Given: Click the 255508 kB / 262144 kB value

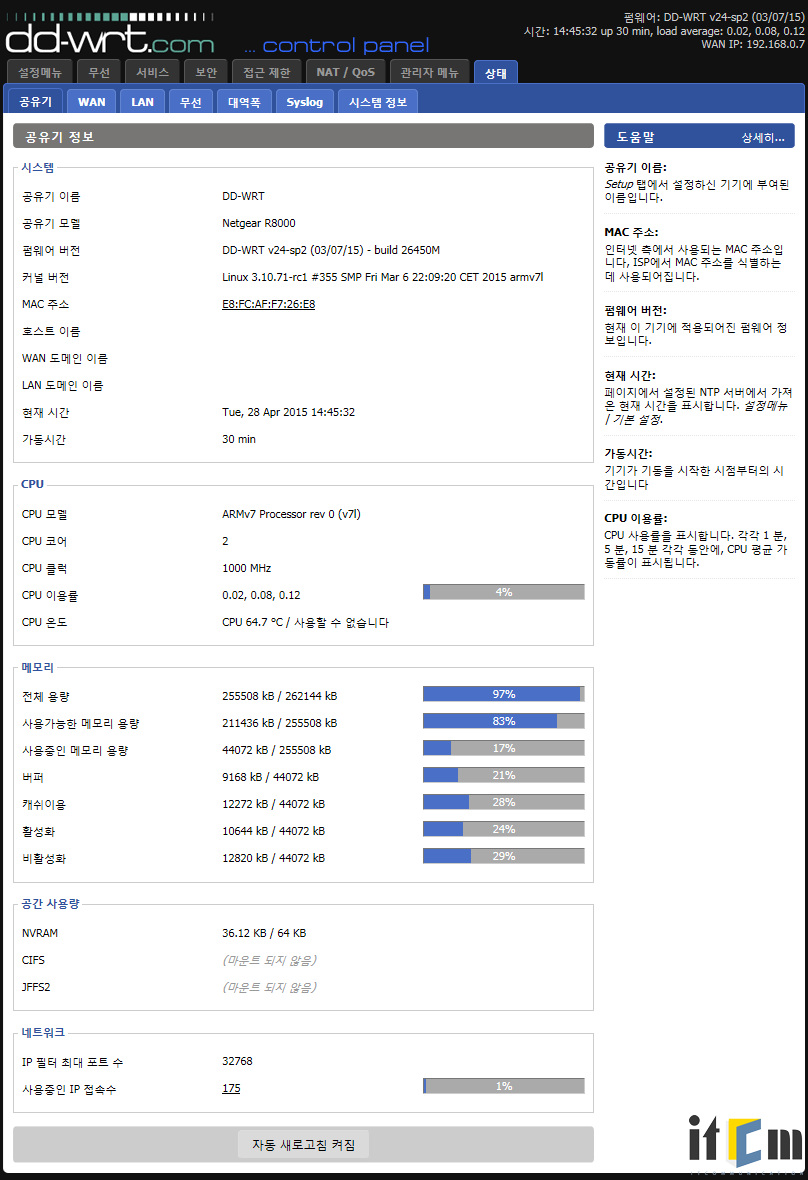Looking at the screenshot, I should (x=280, y=696).
